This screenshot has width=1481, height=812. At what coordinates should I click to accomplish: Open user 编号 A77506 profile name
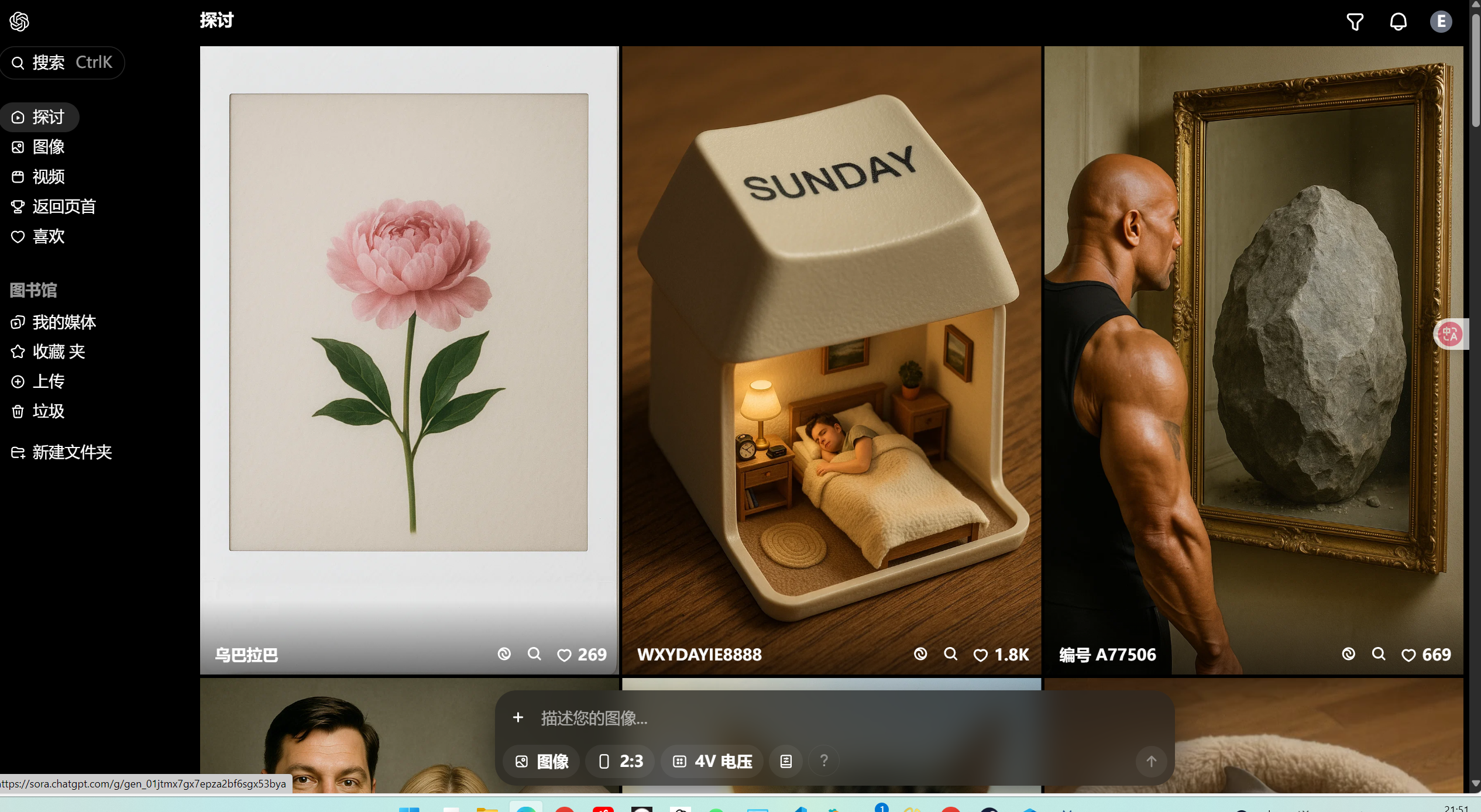[1108, 655]
